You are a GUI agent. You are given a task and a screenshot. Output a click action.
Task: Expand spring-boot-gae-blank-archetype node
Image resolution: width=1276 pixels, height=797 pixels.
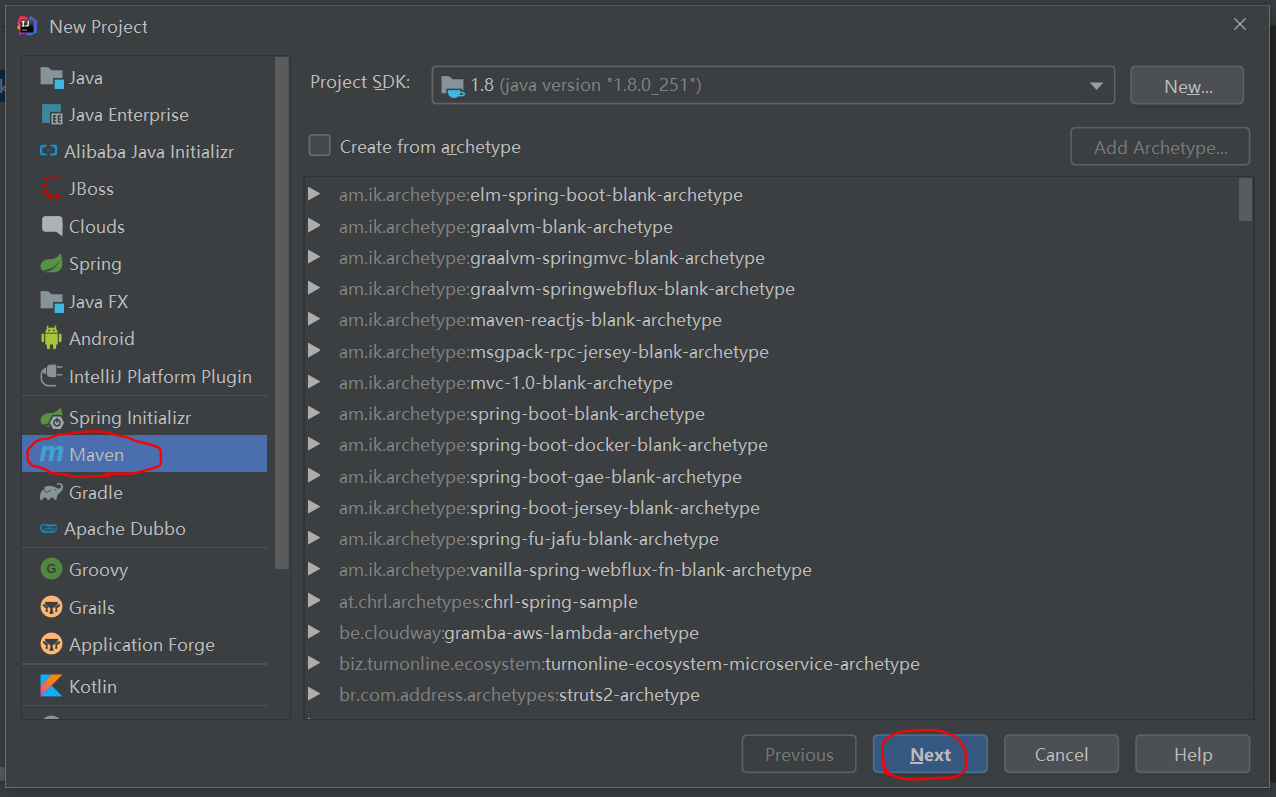click(314, 476)
